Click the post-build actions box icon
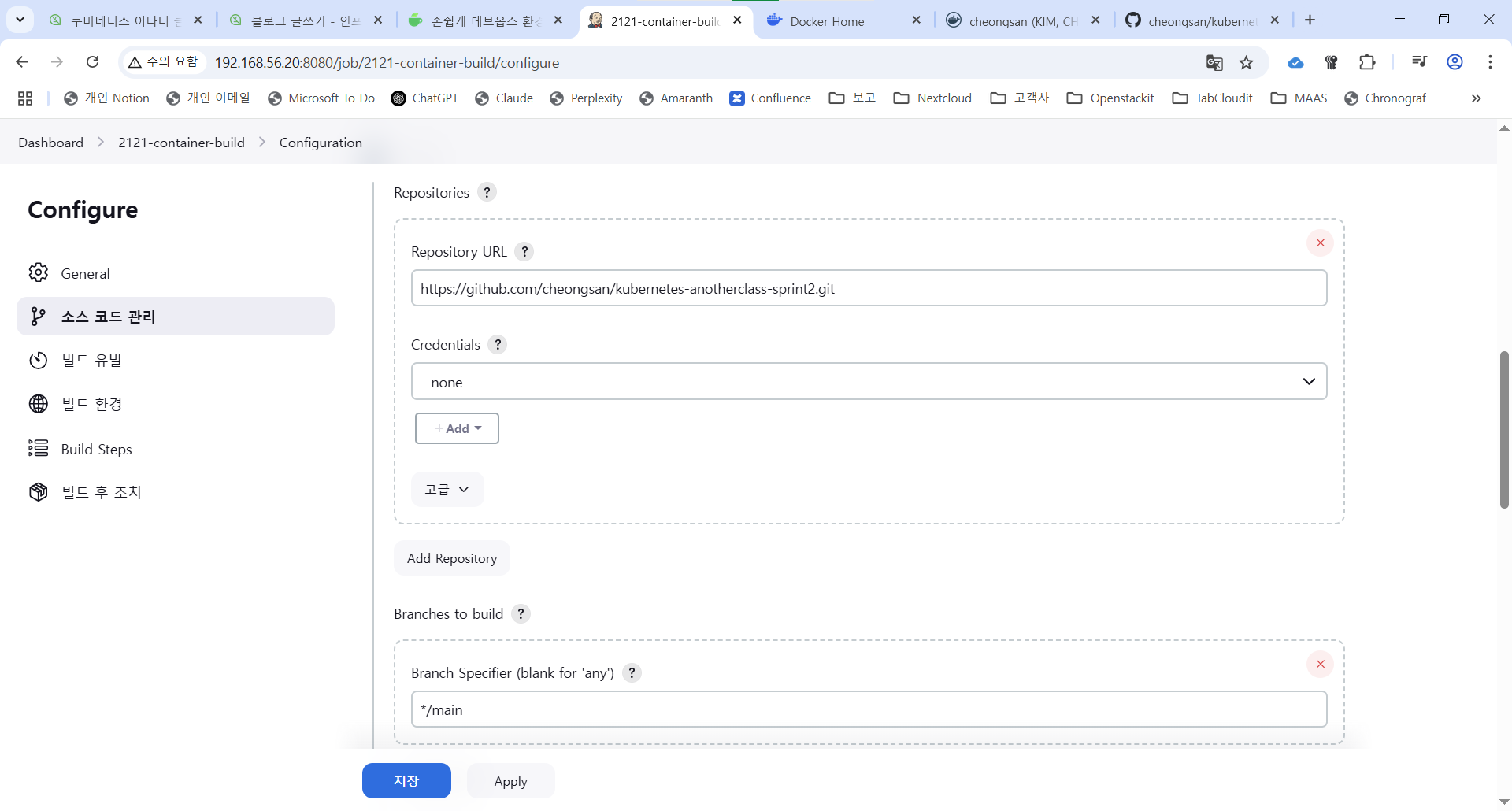Image resolution: width=1512 pixels, height=811 pixels. pyautogui.click(x=39, y=492)
